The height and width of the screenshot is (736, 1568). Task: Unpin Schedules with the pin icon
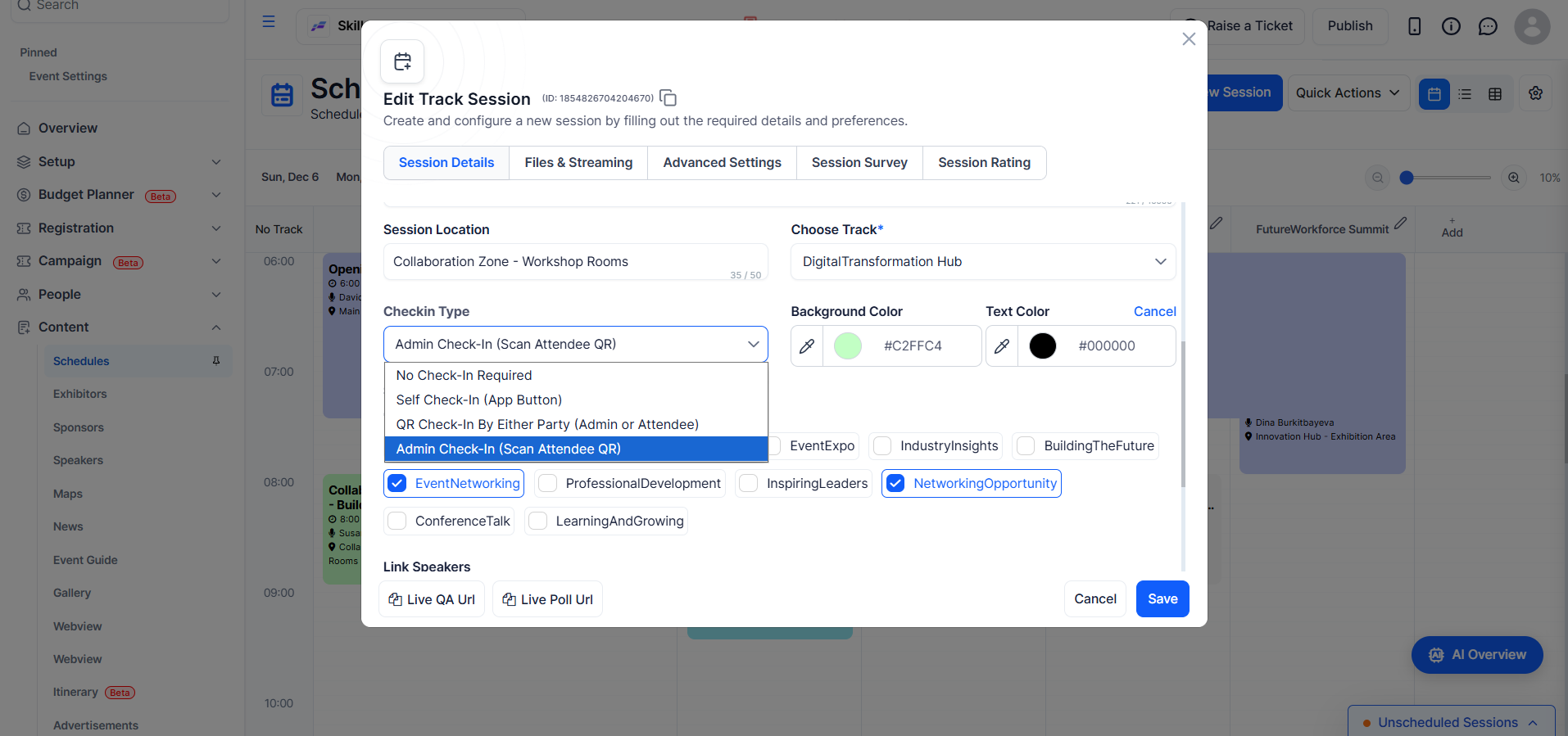coord(216,361)
